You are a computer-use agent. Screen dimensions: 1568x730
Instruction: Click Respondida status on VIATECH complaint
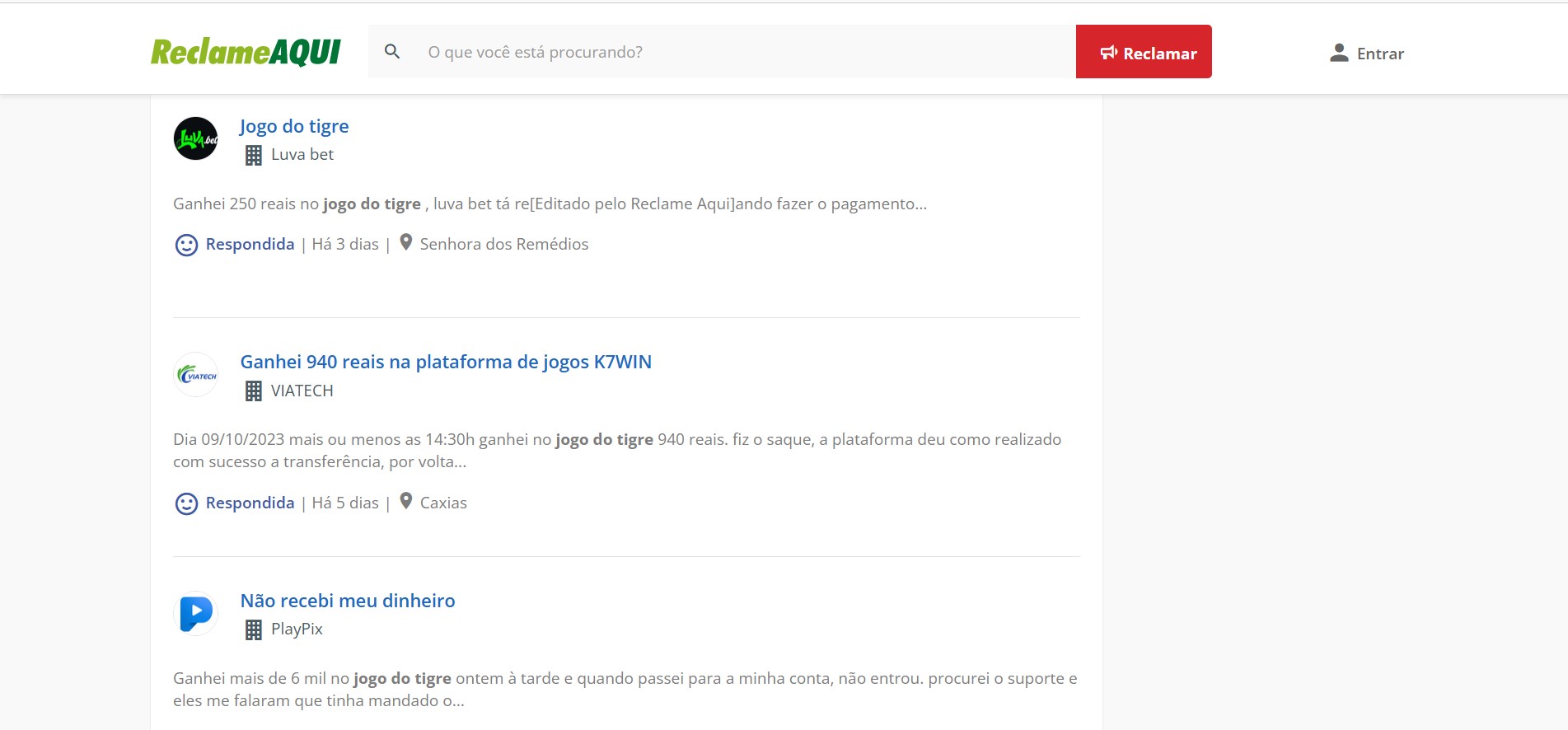[x=250, y=503]
